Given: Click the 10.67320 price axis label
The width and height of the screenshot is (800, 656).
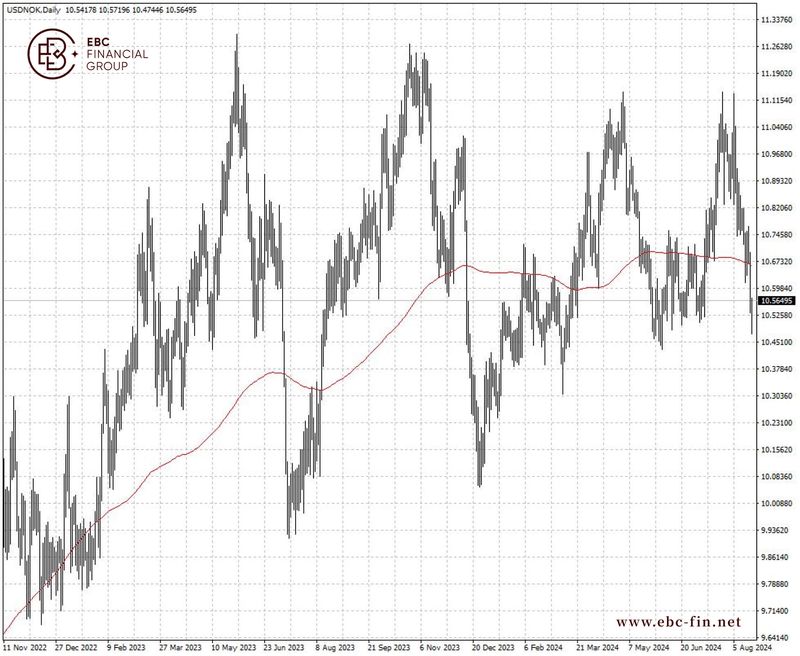Looking at the screenshot, I should [x=776, y=261].
